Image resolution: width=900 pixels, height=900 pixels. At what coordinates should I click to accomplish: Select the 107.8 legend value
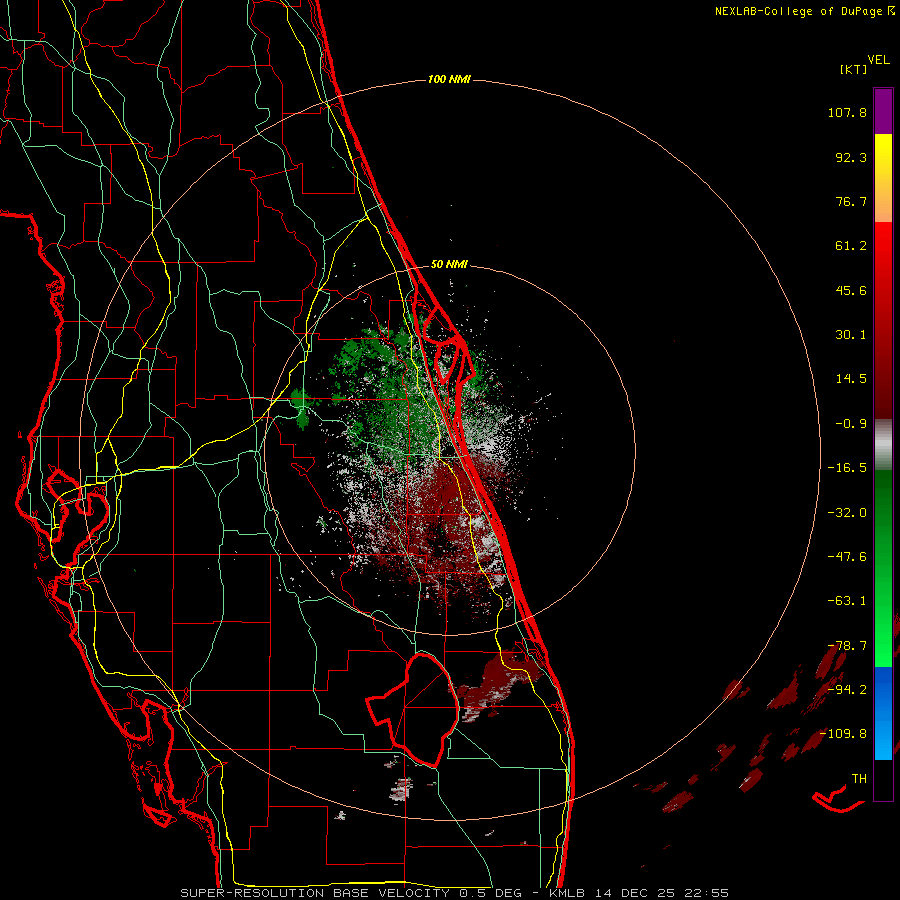click(x=847, y=112)
